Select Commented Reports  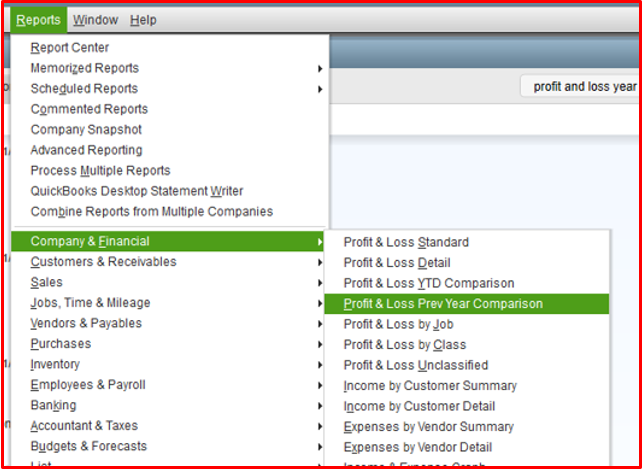[x=169, y=109]
